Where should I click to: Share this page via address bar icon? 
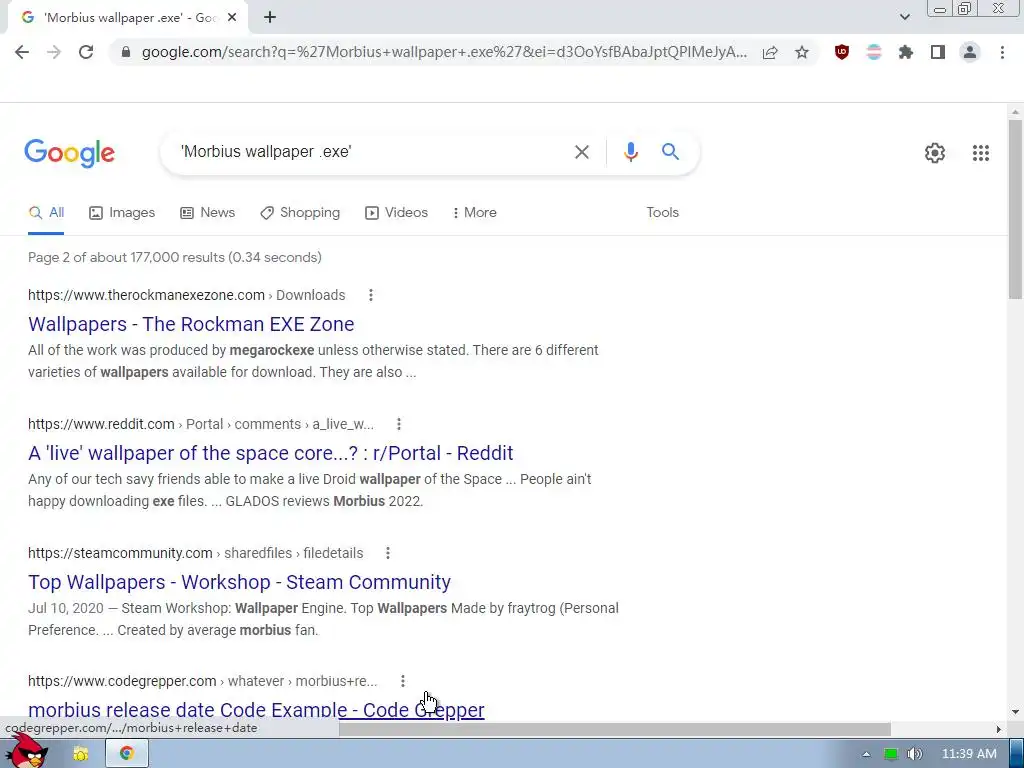(770, 52)
